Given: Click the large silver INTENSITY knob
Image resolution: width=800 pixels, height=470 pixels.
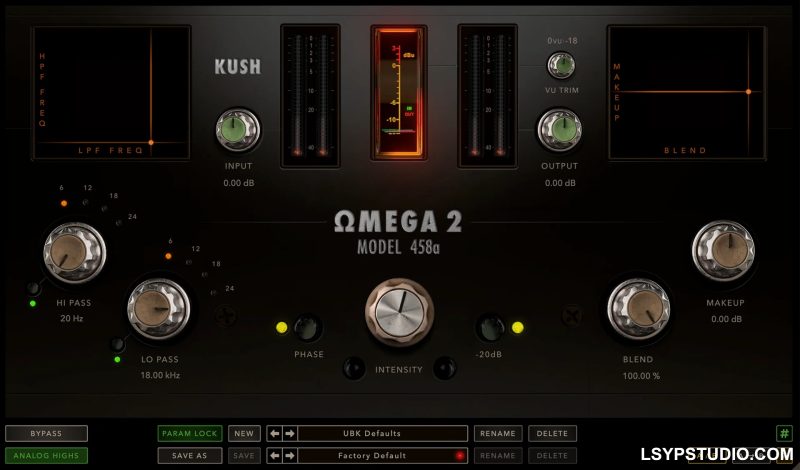Looking at the screenshot, I should pyautogui.click(x=399, y=312).
